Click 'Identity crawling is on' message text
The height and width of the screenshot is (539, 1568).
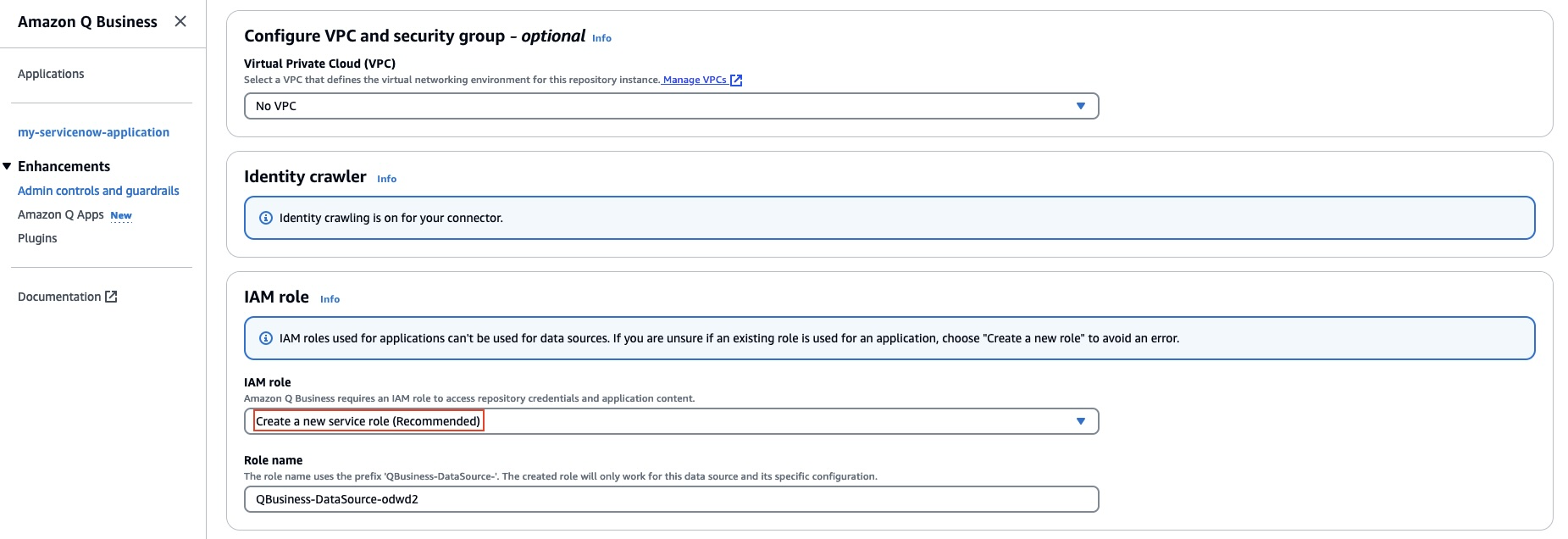click(x=391, y=218)
